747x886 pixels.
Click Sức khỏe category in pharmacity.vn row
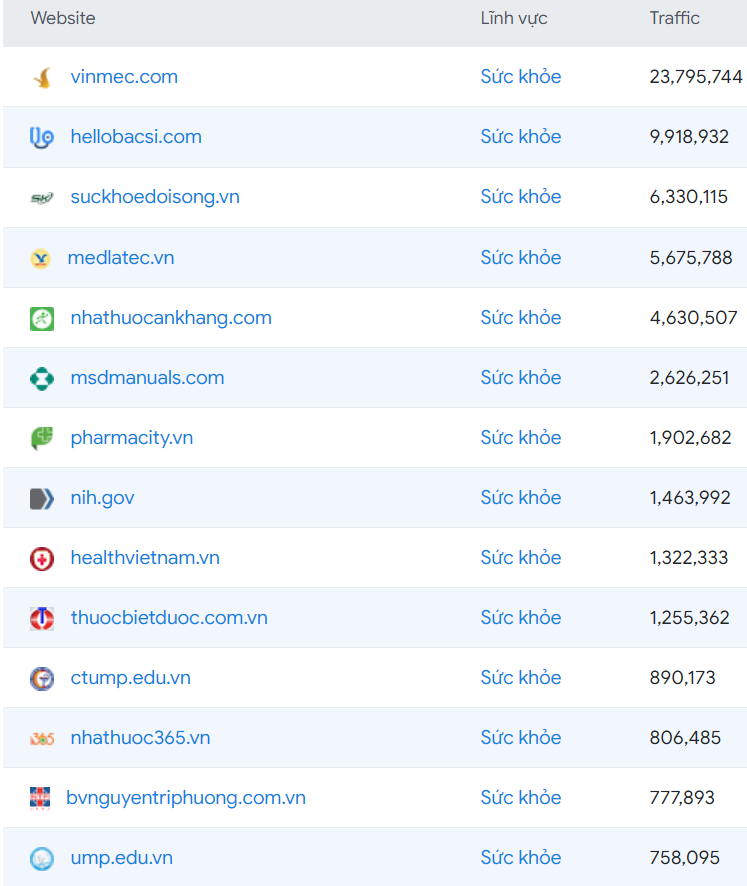(x=521, y=437)
